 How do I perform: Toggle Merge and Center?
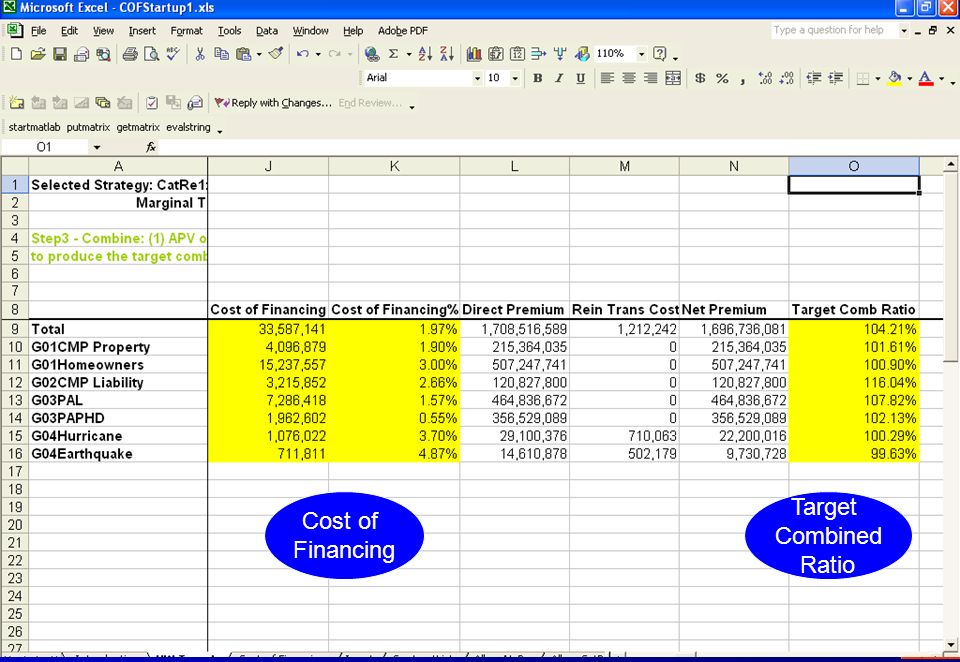[673, 78]
